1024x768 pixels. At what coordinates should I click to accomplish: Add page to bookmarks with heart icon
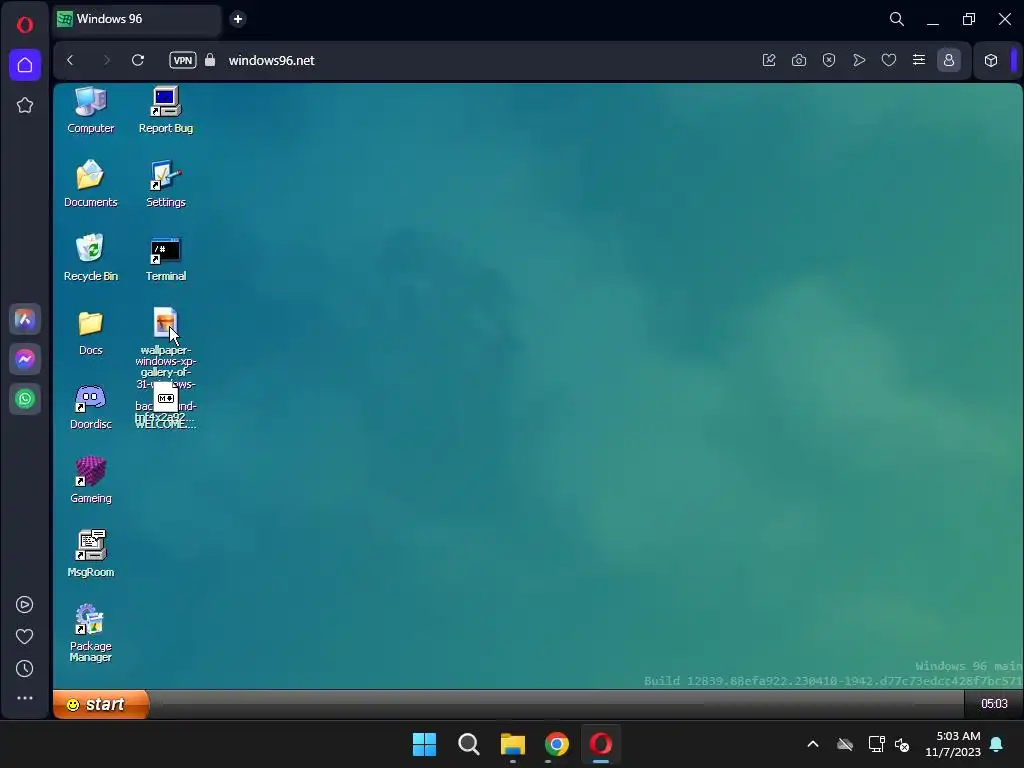click(889, 60)
